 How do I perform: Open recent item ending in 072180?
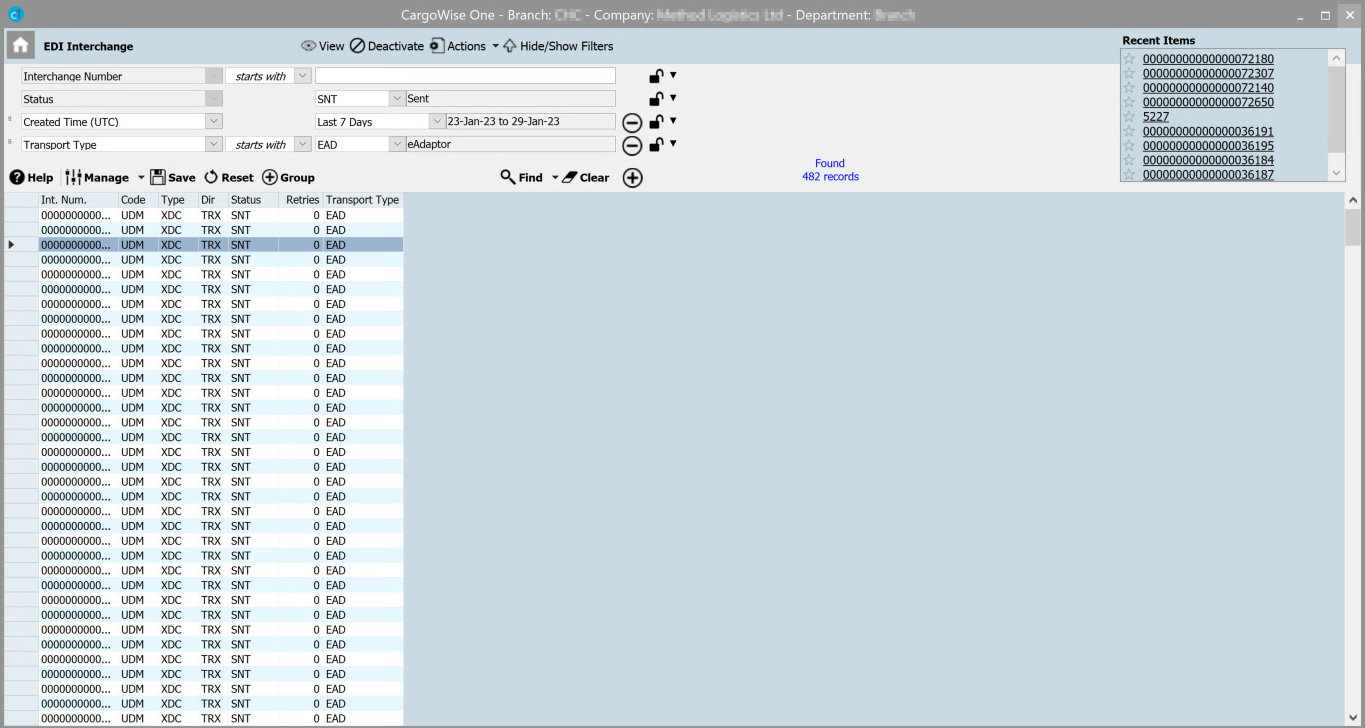1208,59
